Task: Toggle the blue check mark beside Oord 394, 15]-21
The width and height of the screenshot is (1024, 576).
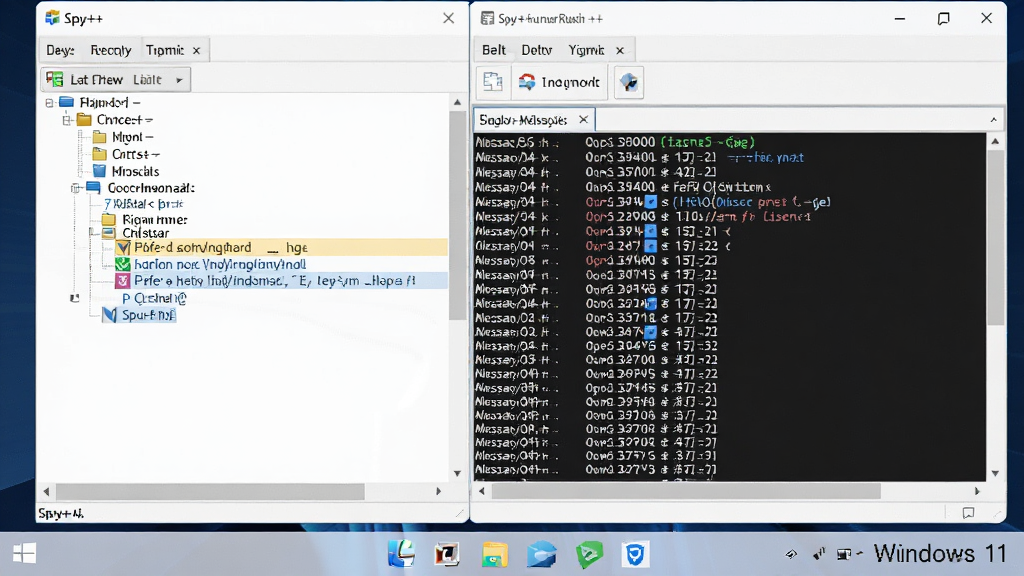Action: (650, 231)
